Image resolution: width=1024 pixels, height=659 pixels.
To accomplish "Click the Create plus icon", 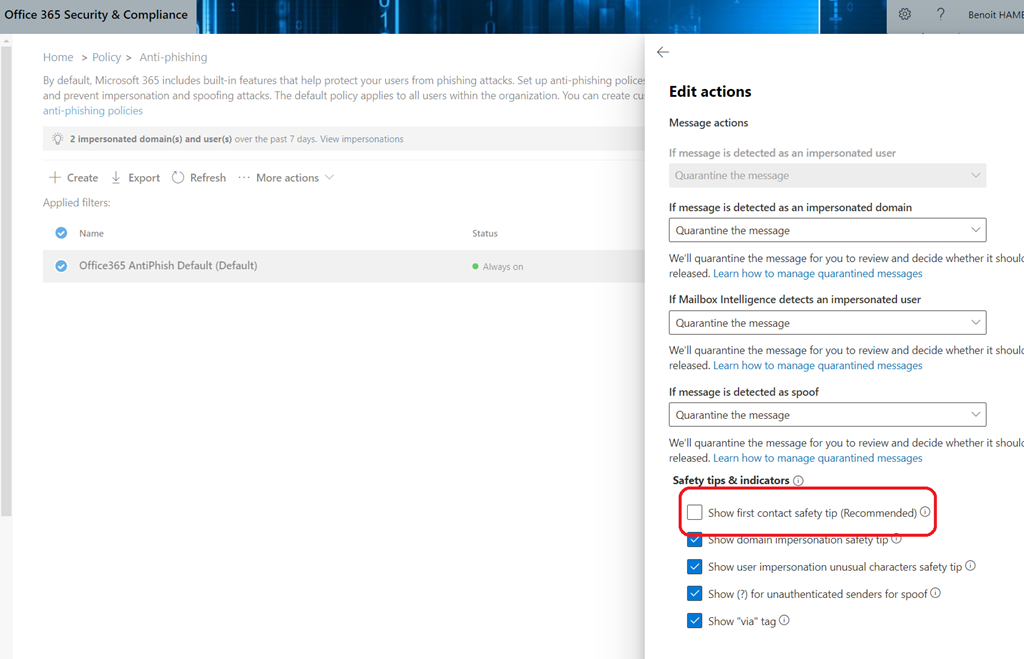I will pyautogui.click(x=55, y=177).
